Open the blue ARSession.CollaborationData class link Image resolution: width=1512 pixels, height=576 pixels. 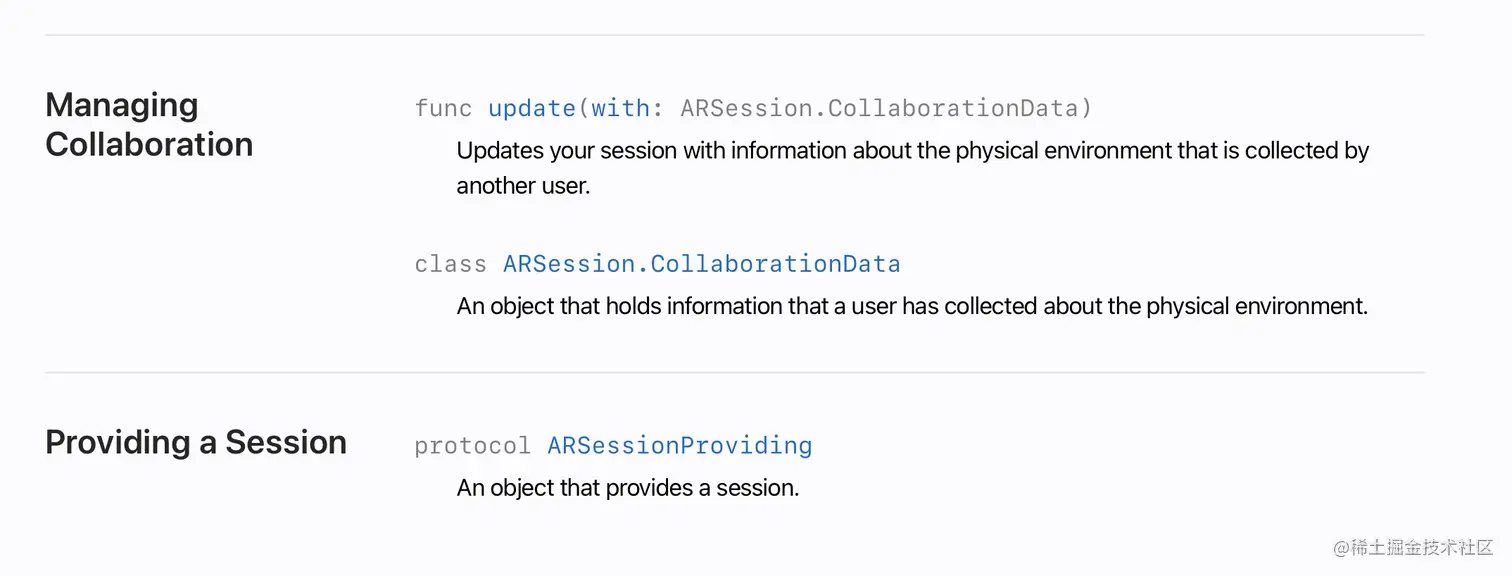701,264
